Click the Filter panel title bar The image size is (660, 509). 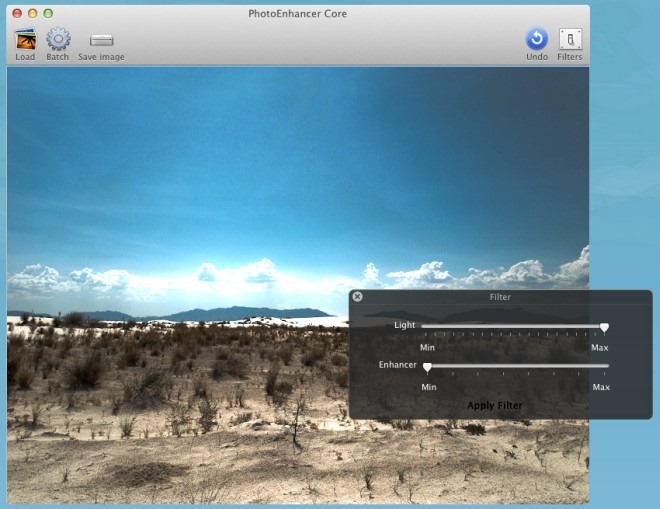[x=500, y=297]
